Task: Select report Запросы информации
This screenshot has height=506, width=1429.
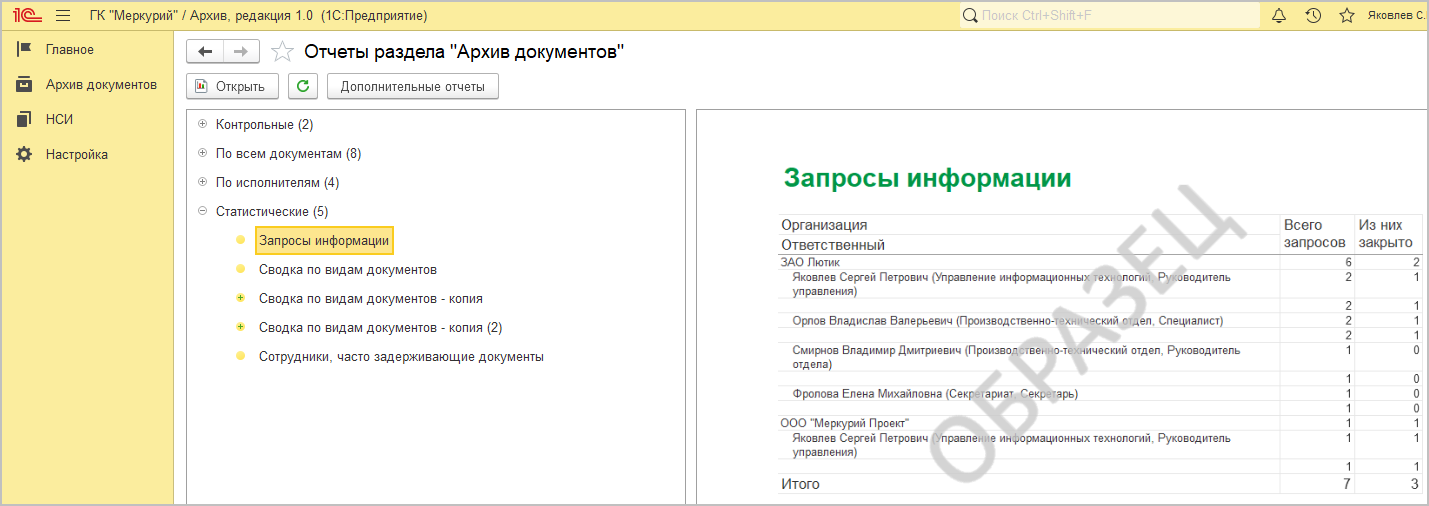Action: point(324,240)
